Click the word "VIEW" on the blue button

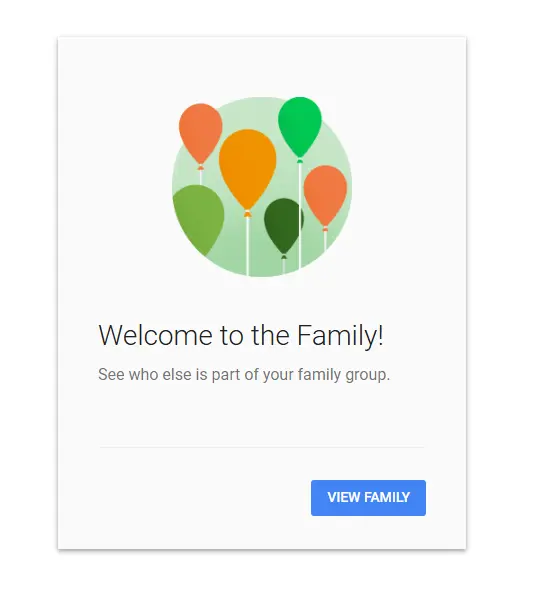point(344,498)
